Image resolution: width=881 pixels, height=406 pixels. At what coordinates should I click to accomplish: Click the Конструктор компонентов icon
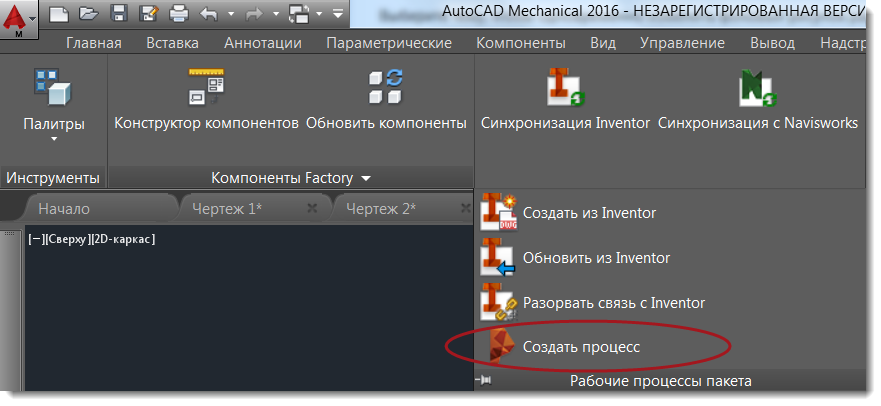[206, 88]
